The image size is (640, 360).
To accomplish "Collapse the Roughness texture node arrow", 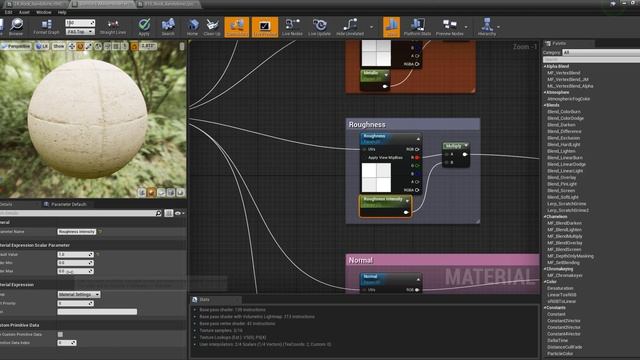I will point(418,139).
